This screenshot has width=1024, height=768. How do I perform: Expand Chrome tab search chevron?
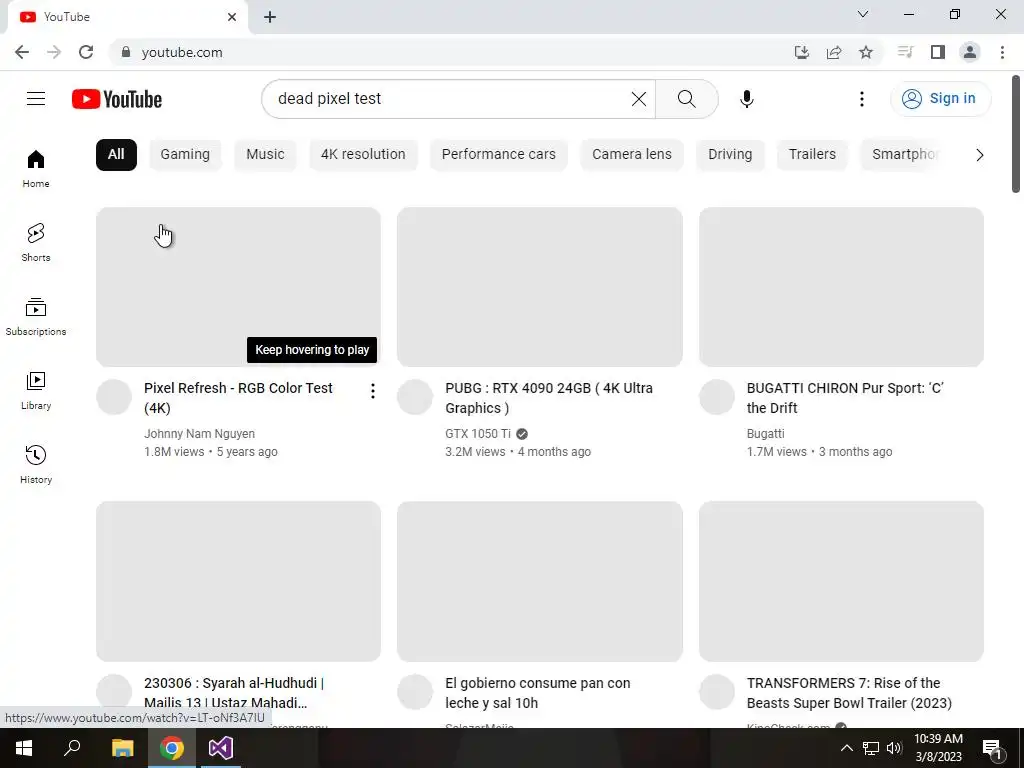863,14
